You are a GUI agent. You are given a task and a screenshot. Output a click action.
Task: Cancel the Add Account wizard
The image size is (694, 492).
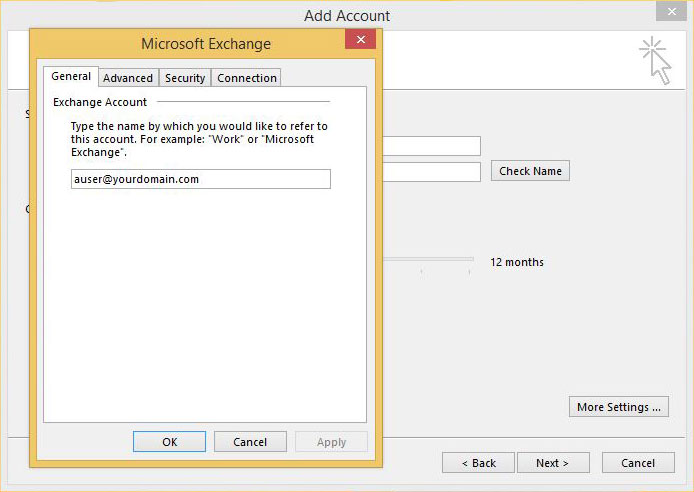point(638,463)
